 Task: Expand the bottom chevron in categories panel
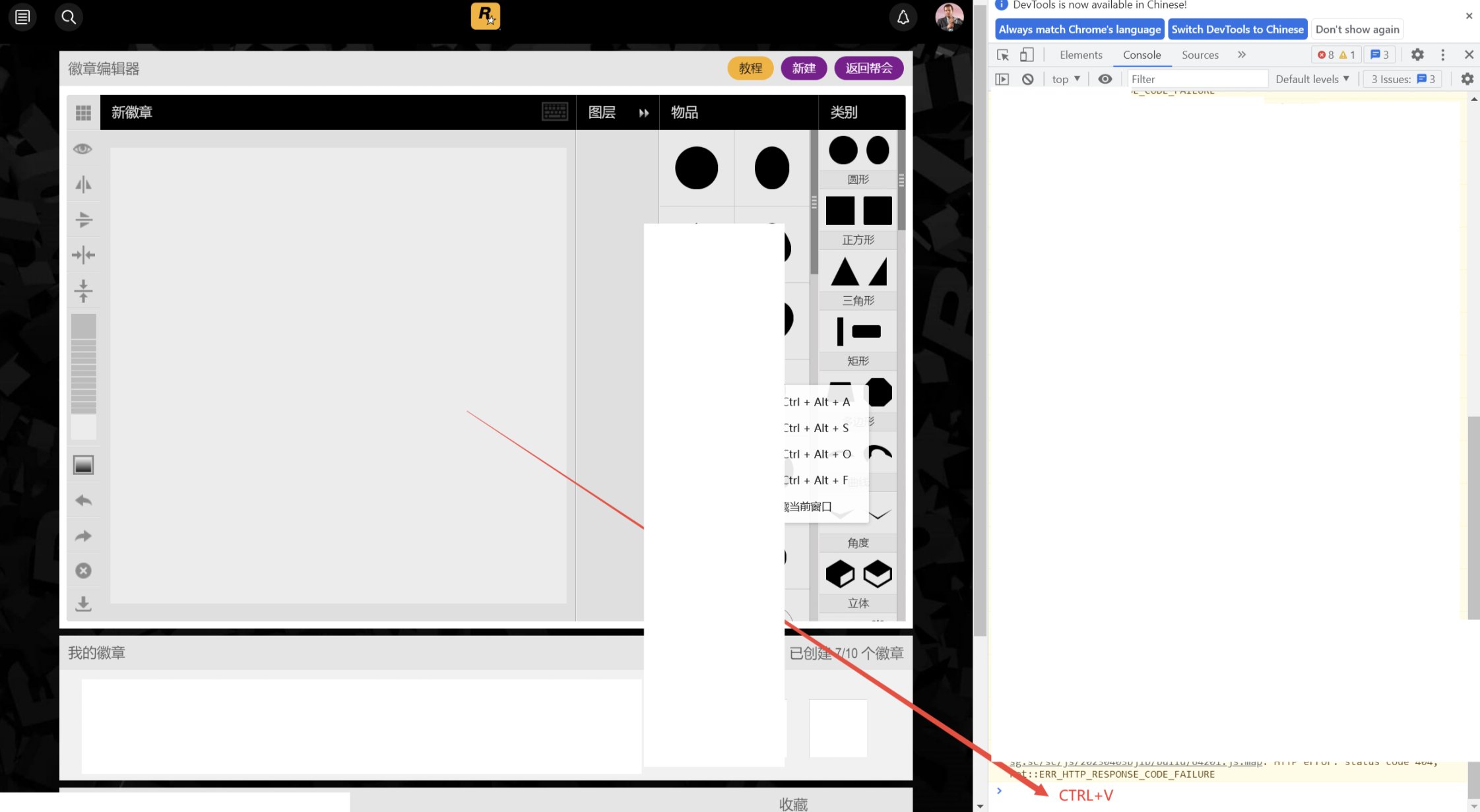click(878, 515)
